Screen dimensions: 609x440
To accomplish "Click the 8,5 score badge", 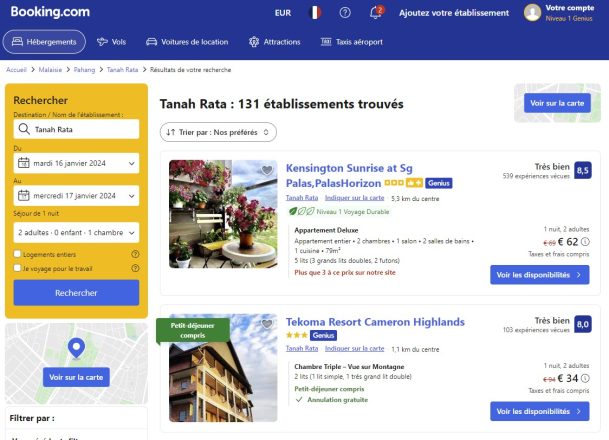I will coord(583,170).
